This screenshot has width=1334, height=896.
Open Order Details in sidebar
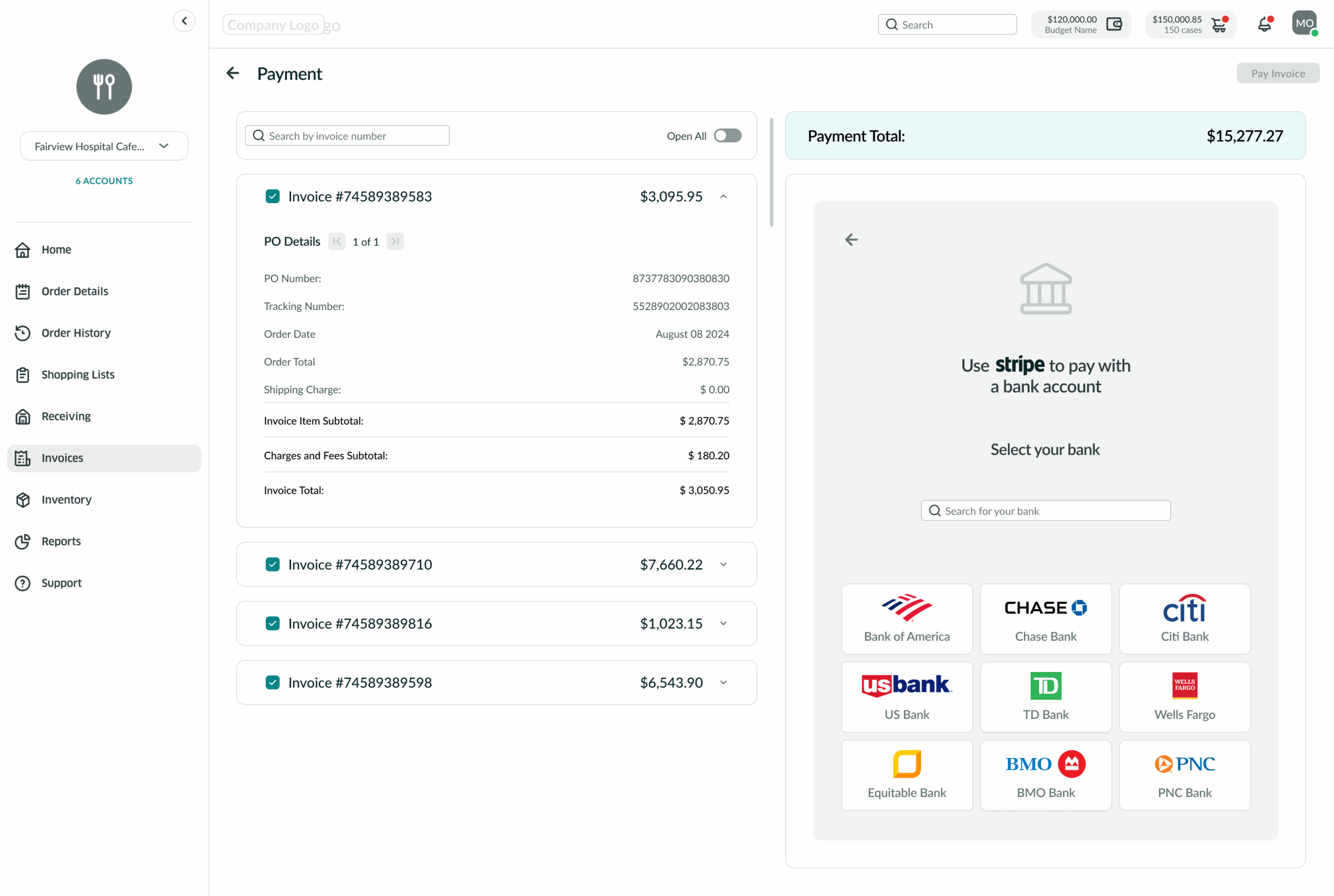104,291
